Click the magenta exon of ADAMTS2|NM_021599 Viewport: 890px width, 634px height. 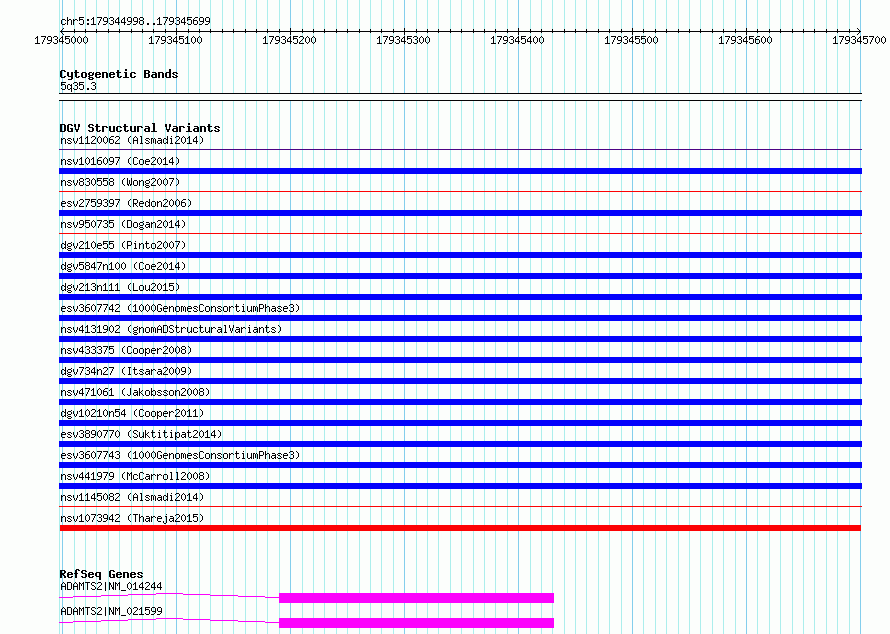[417, 623]
